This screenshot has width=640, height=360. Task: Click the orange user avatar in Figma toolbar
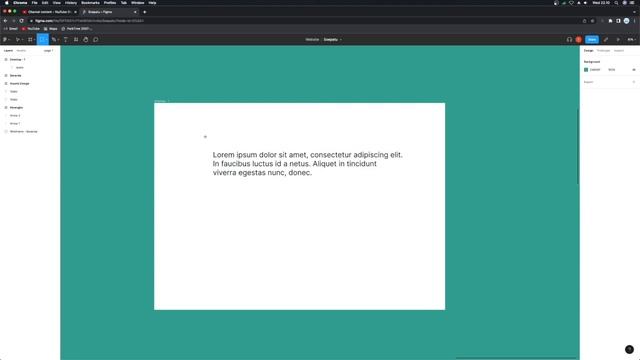[578, 40]
